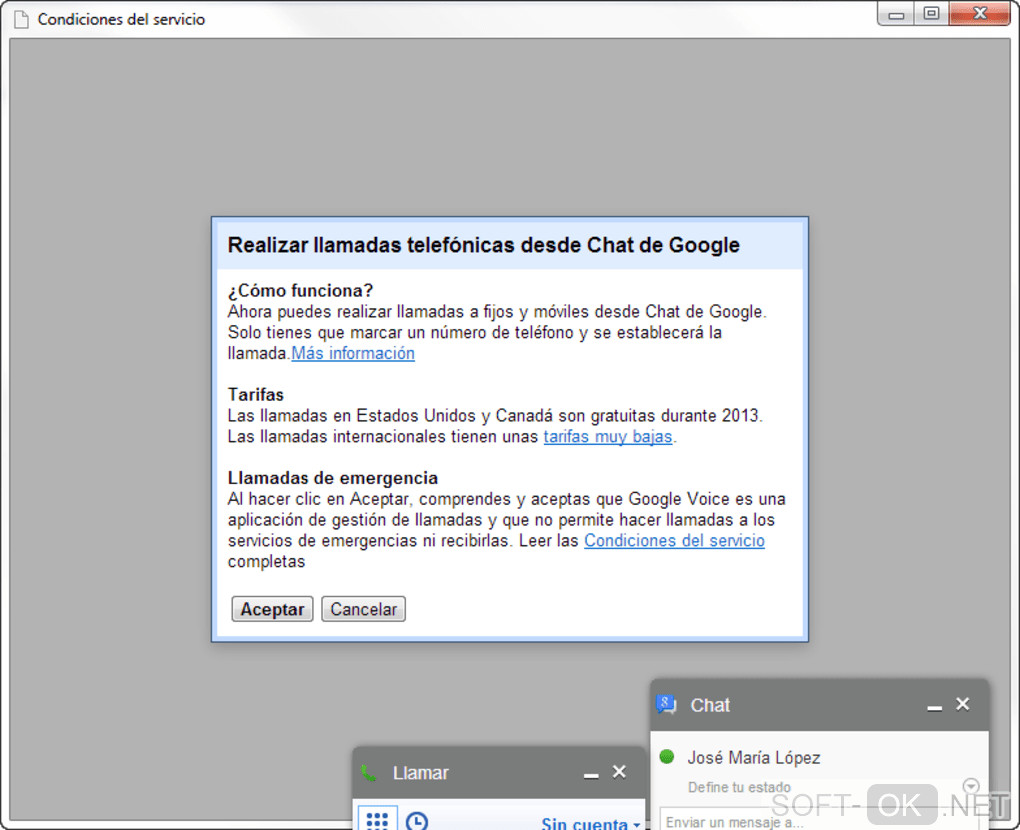The image size is (1020, 830).
Task: Select contact name José María López
Action: [753, 758]
